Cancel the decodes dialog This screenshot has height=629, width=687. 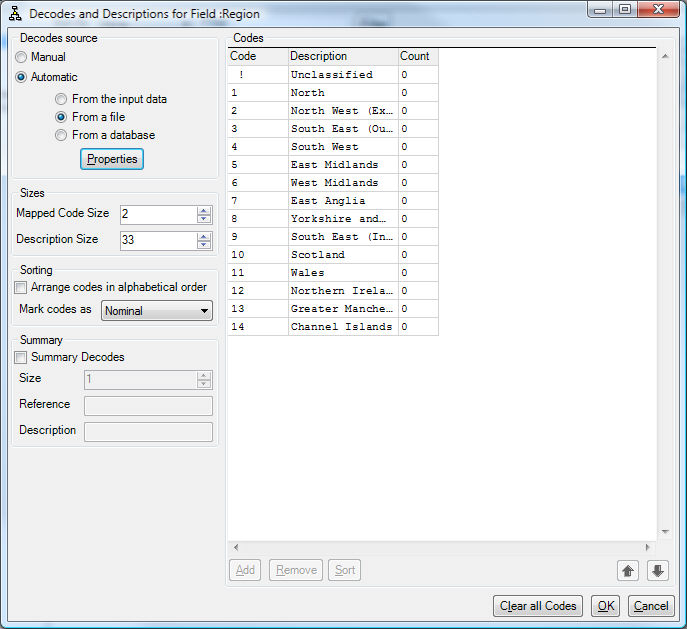651,606
